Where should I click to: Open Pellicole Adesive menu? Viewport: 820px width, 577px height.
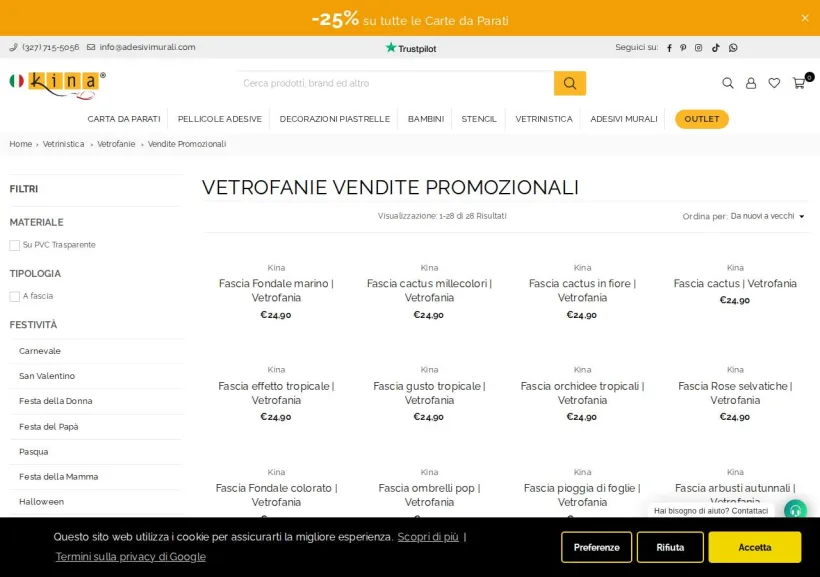(220, 119)
